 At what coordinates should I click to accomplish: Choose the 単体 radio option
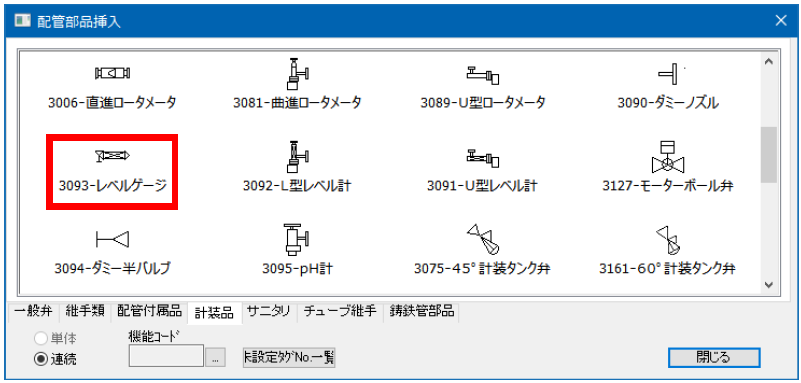point(55,338)
